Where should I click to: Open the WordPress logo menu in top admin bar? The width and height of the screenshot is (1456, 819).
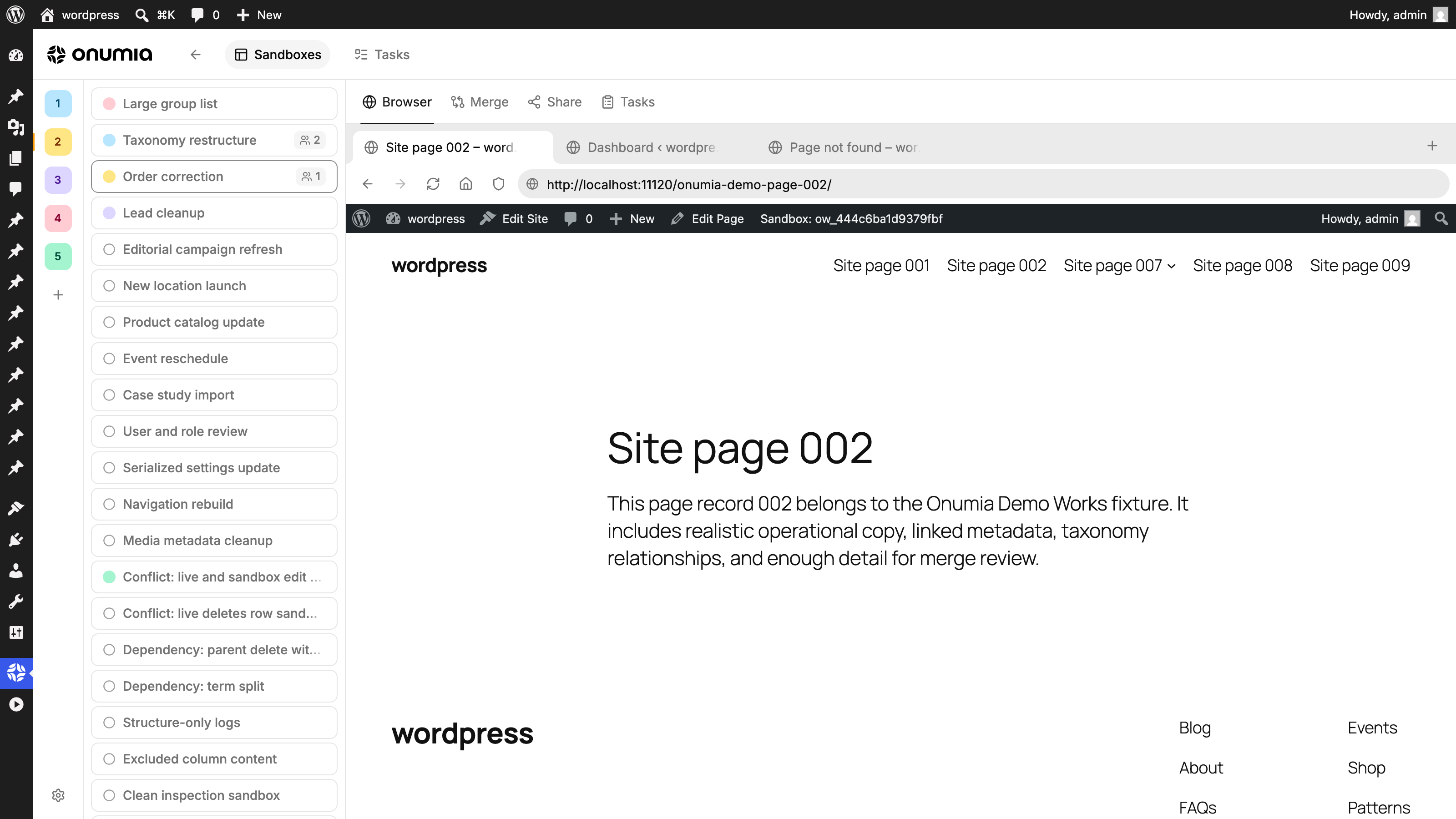tap(15, 15)
